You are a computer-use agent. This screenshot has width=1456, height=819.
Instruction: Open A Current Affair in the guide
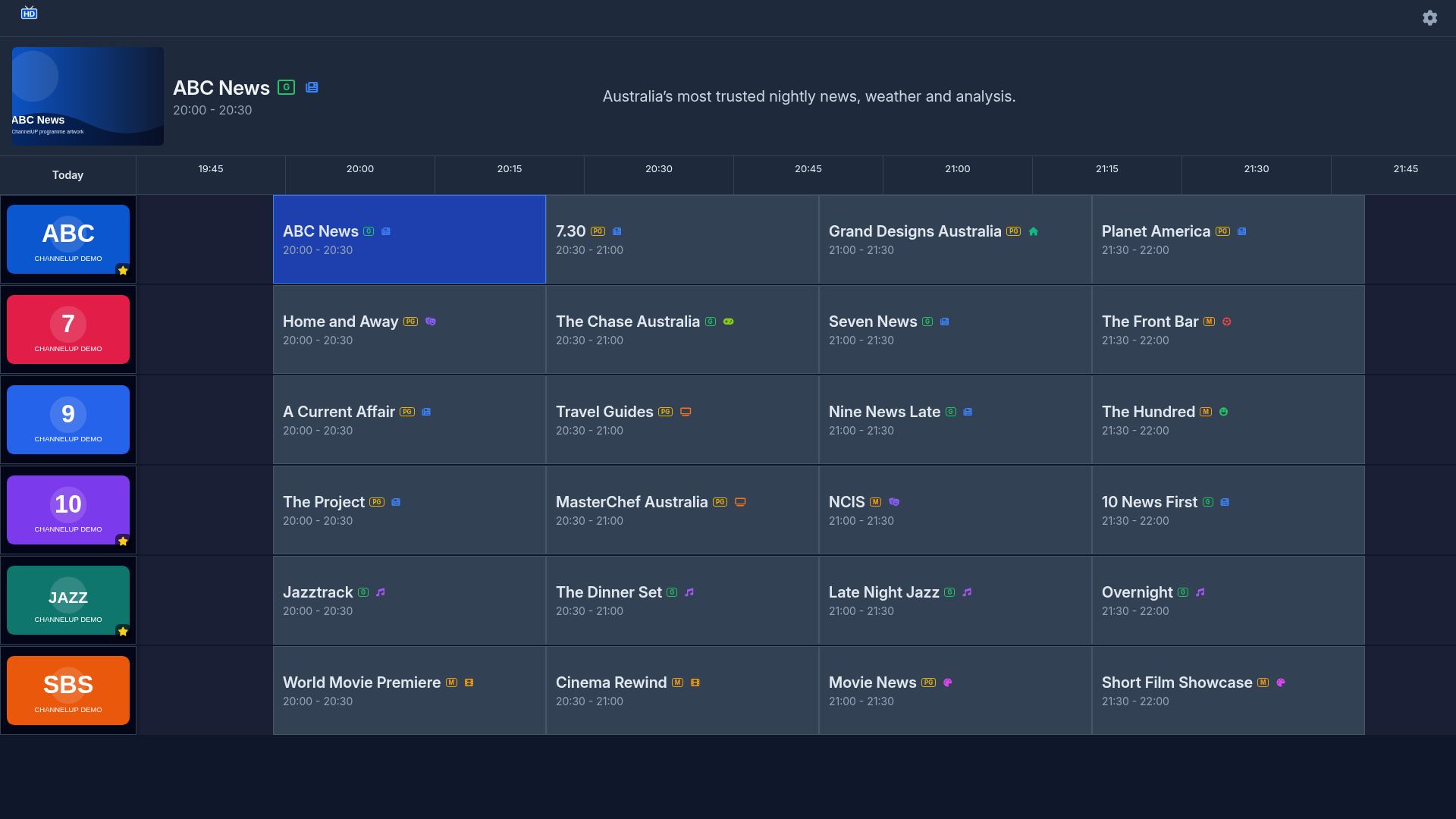click(x=409, y=420)
